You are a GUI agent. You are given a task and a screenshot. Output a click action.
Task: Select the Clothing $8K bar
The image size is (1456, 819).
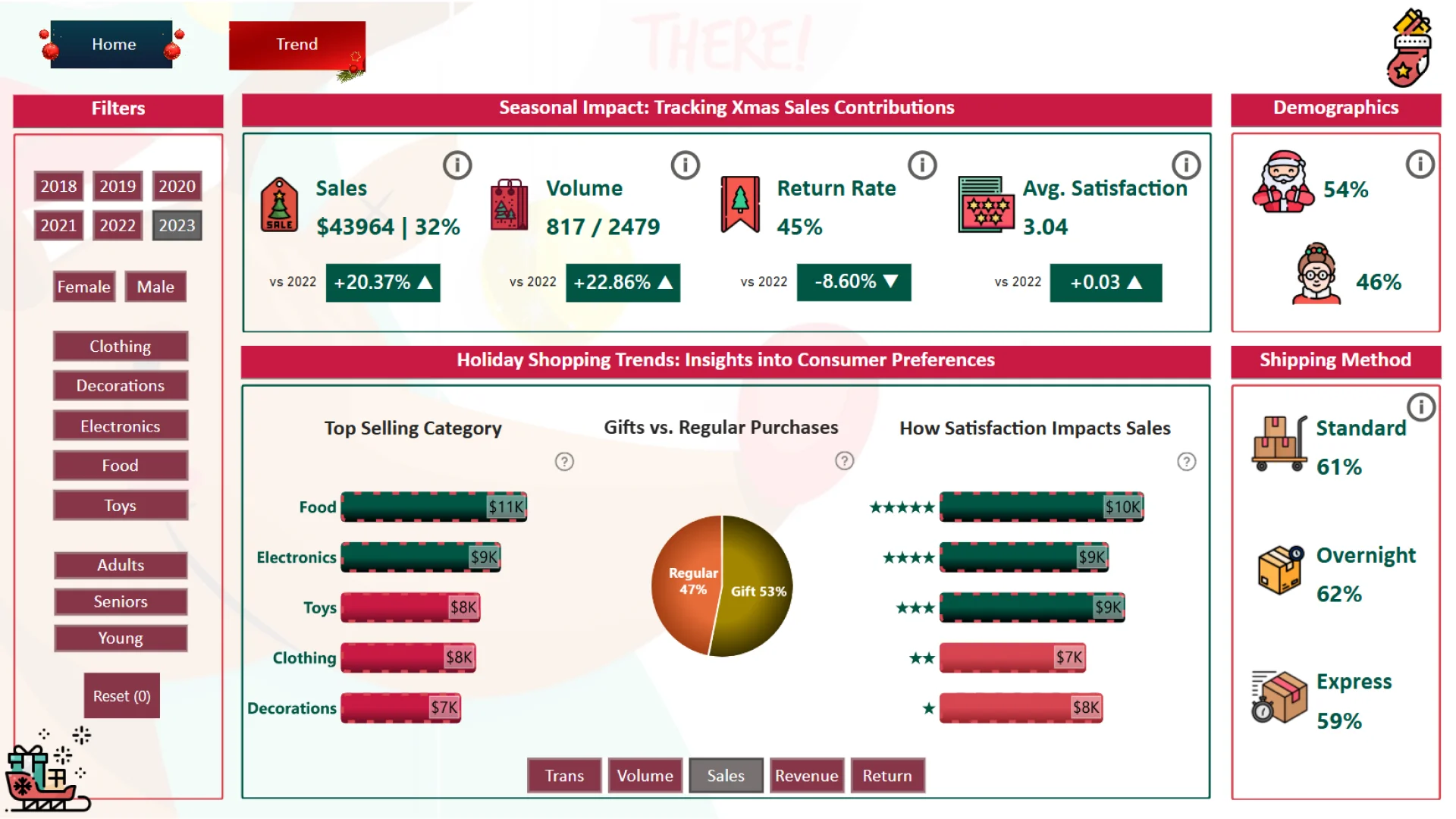(408, 657)
